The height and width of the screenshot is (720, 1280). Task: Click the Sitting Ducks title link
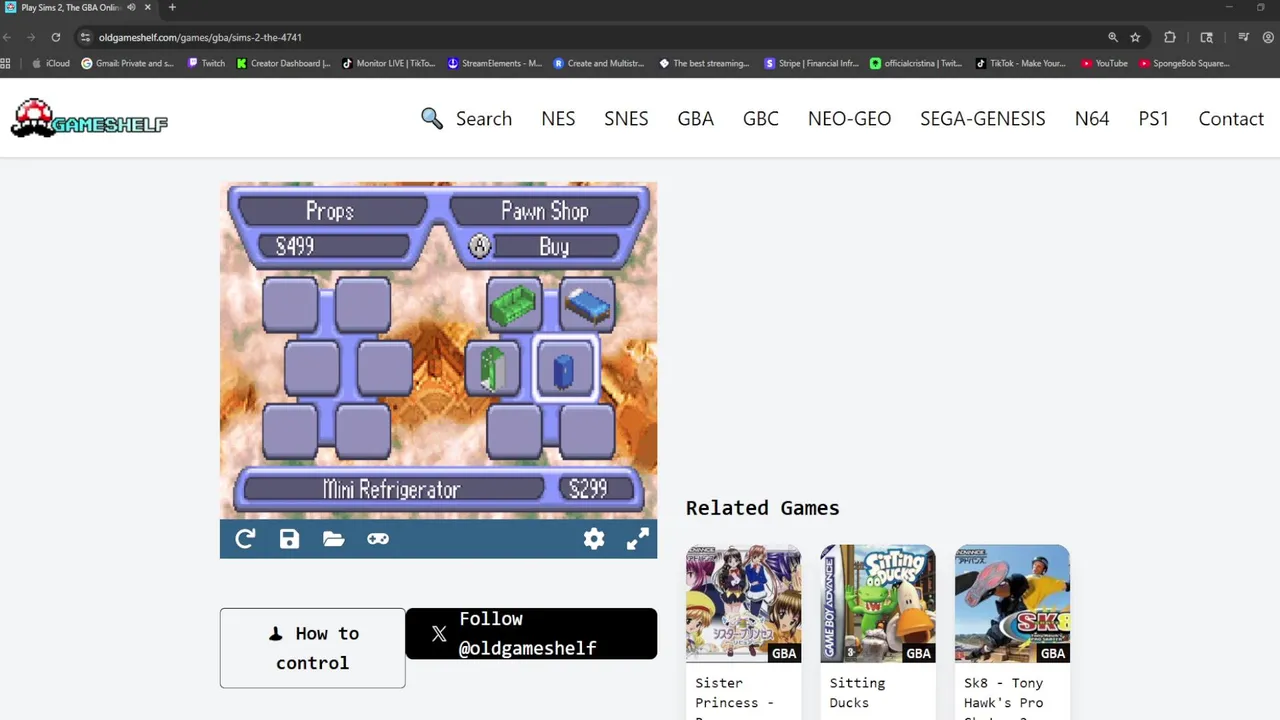coord(857,692)
